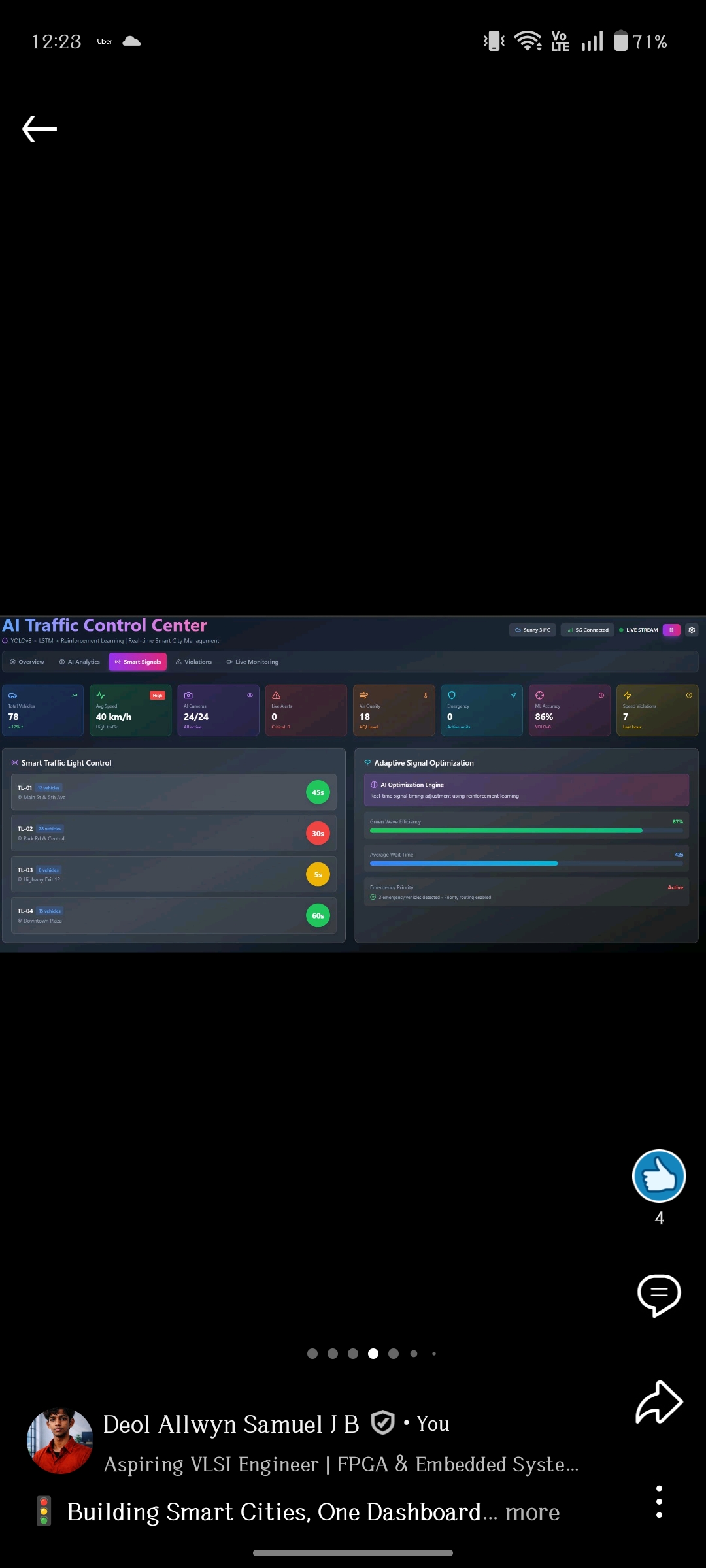Viewport: 706px width, 1568px height.
Task: Open comments via speech bubble icon
Action: (659, 1295)
